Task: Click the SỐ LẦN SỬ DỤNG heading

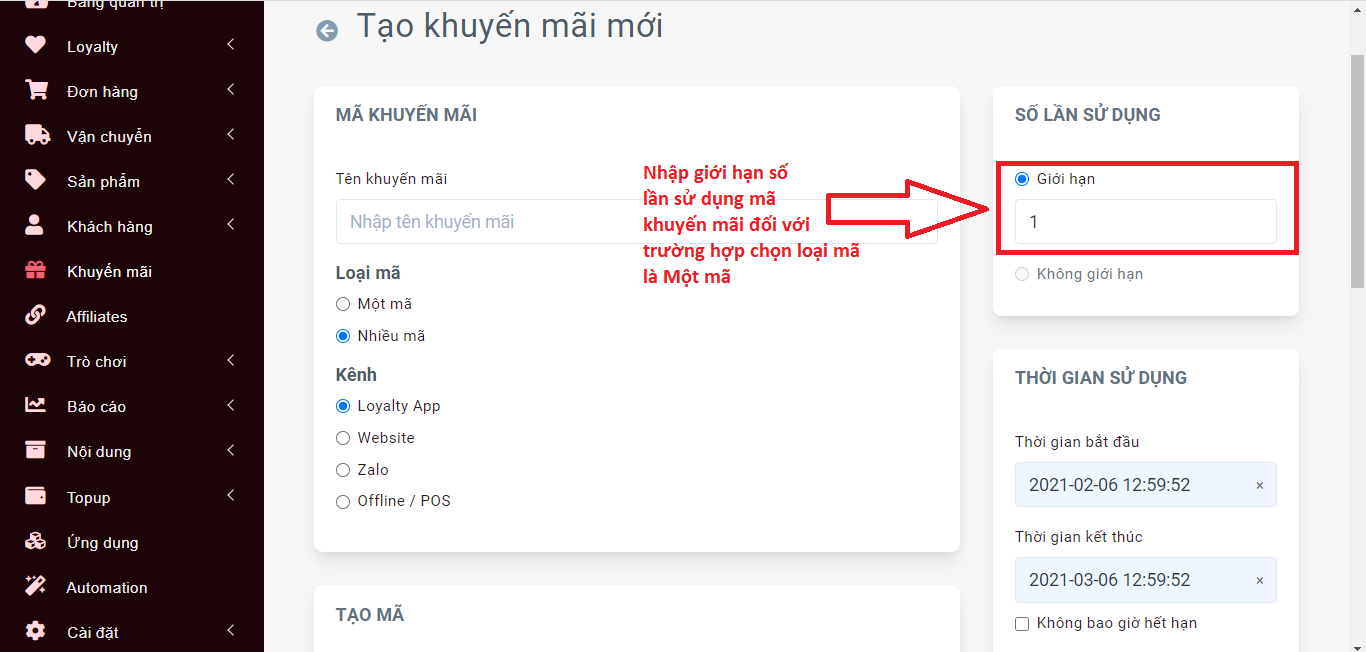Action: (1087, 115)
